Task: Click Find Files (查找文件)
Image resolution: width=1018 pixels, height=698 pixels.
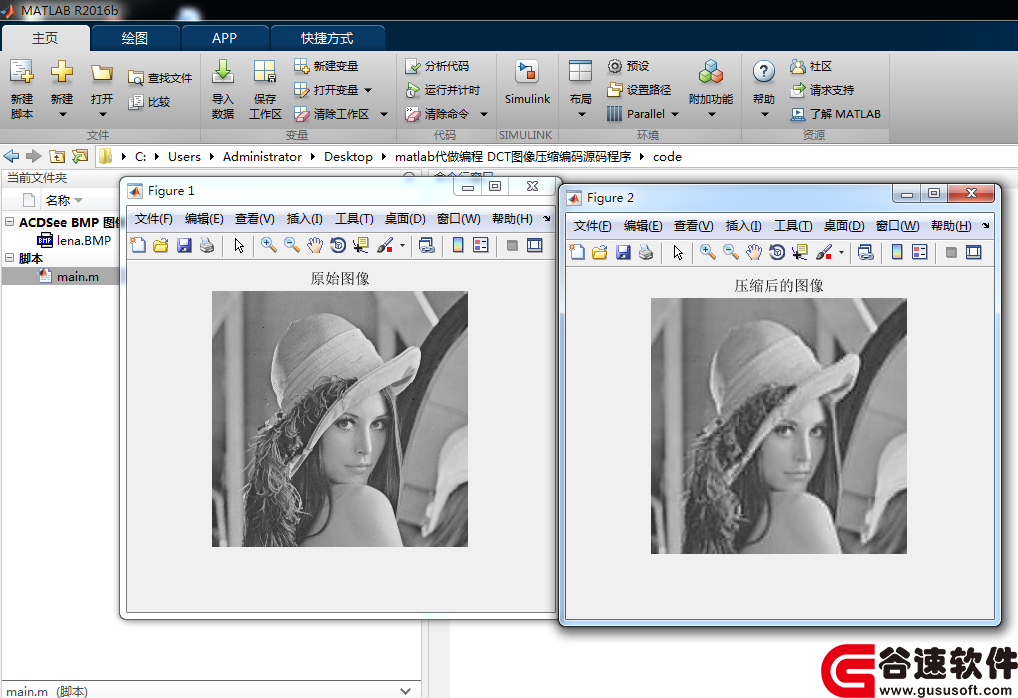Action: click(x=160, y=78)
